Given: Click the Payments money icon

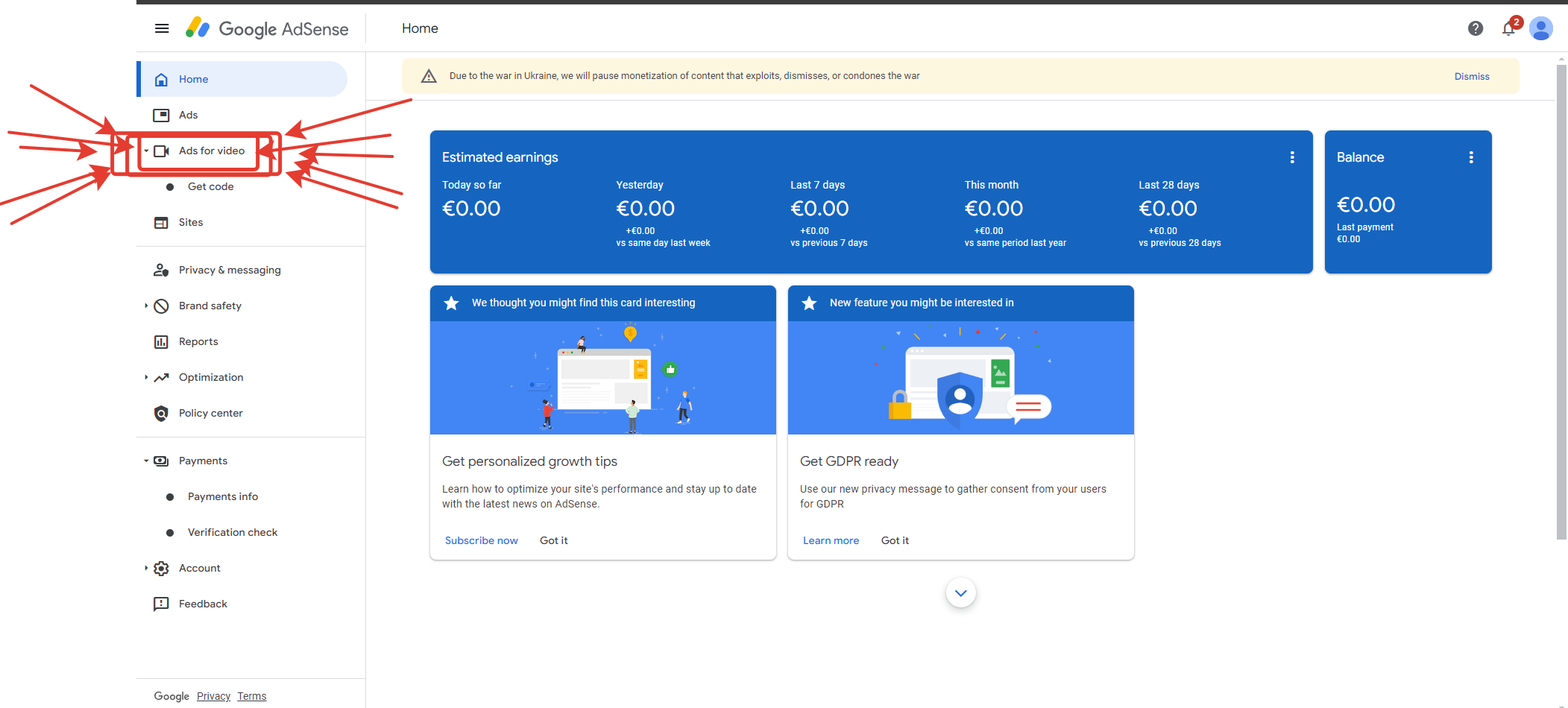Looking at the screenshot, I should pyautogui.click(x=161, y=461).
